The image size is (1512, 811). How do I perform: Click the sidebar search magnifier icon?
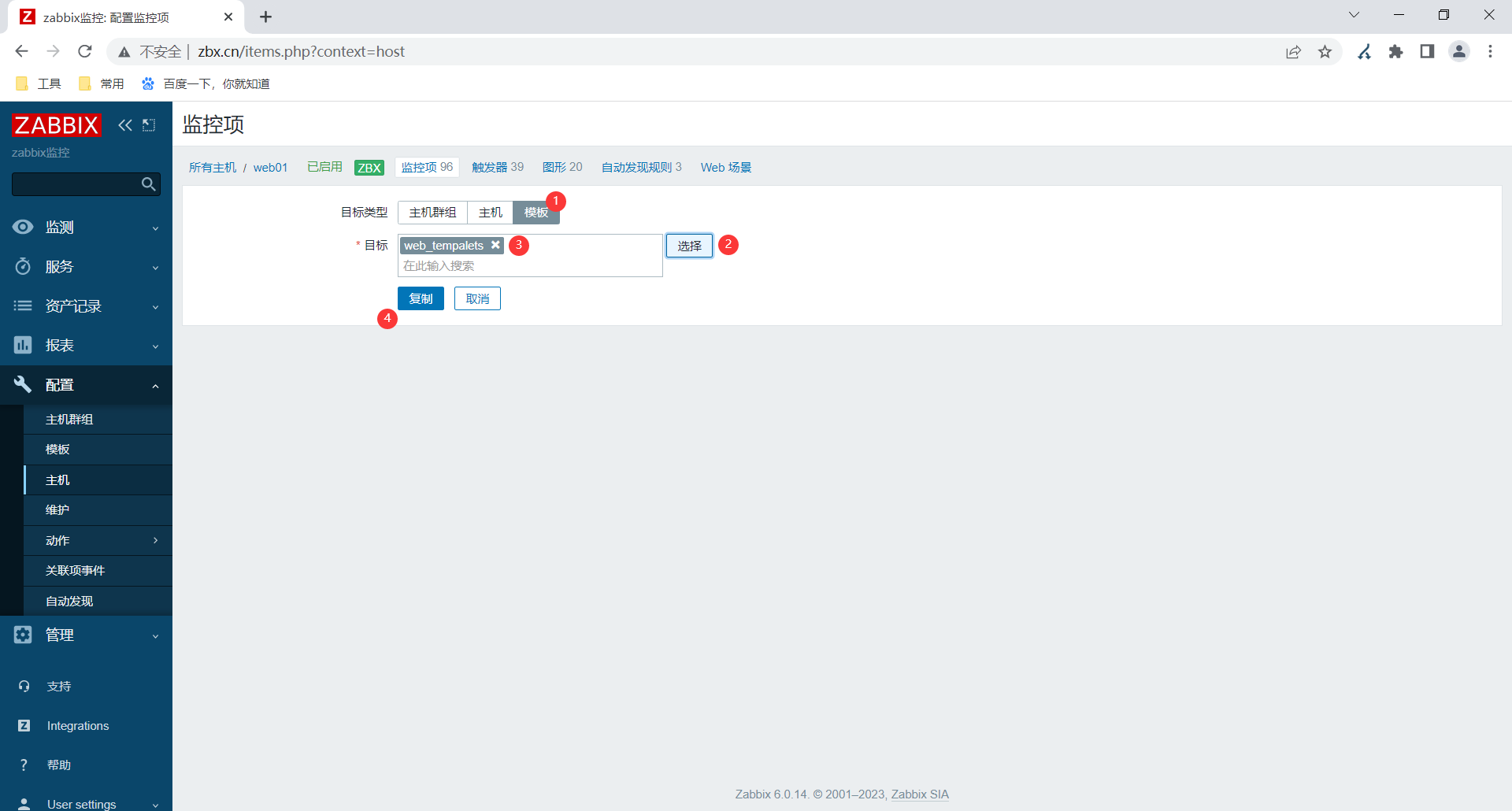click(148, 184)
